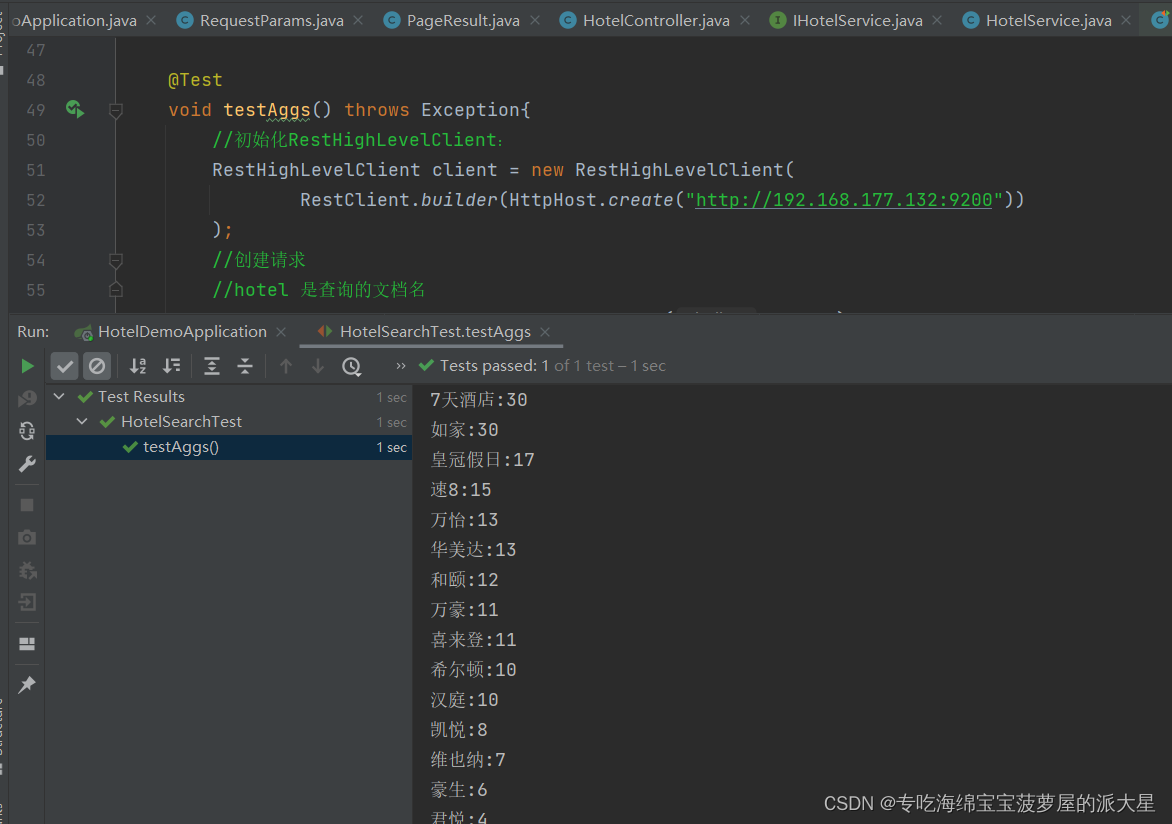Open run settings wrench icon

(x=27, y=464)
